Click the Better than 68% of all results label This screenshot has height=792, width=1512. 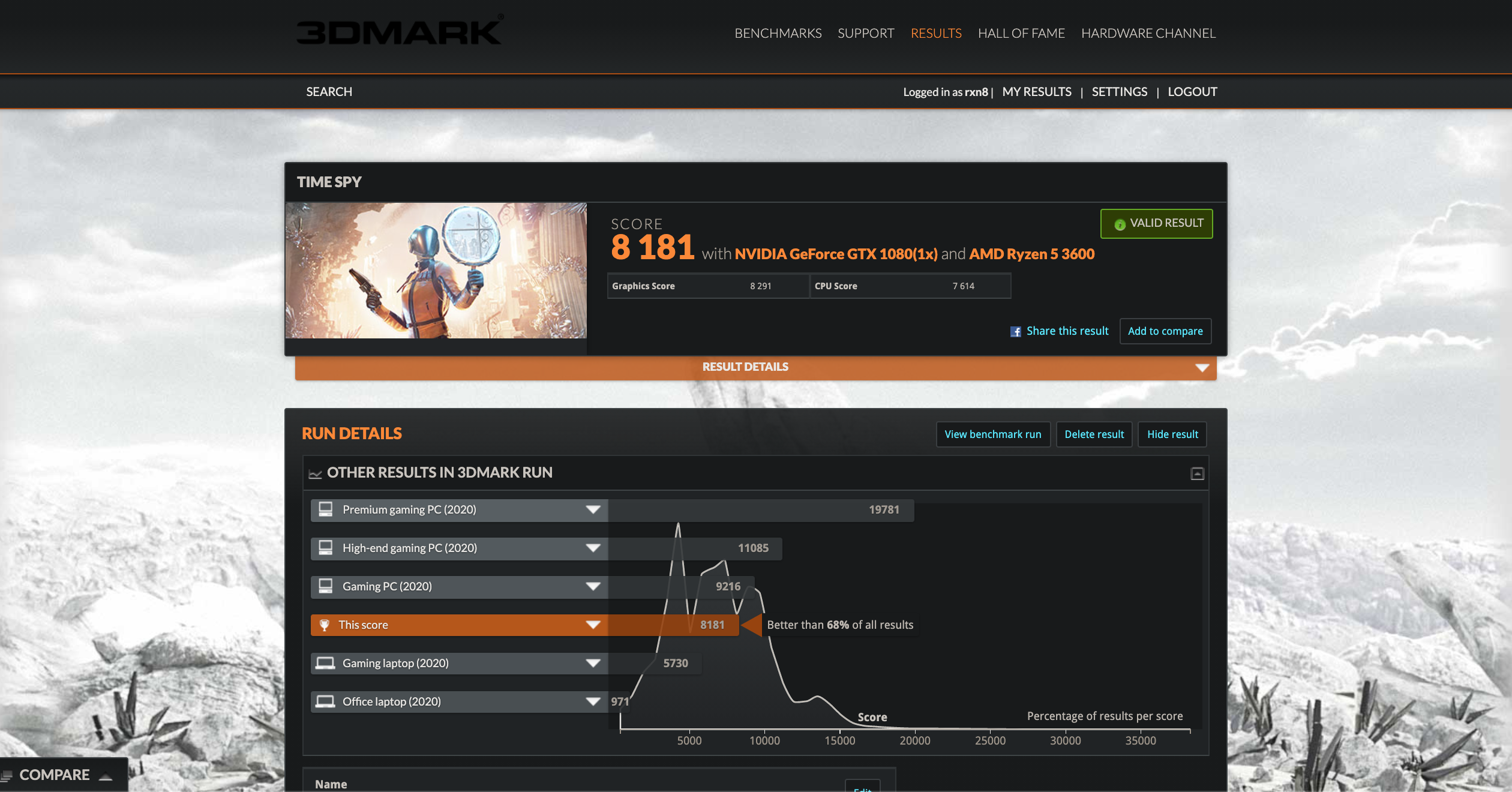coord(840,625)
